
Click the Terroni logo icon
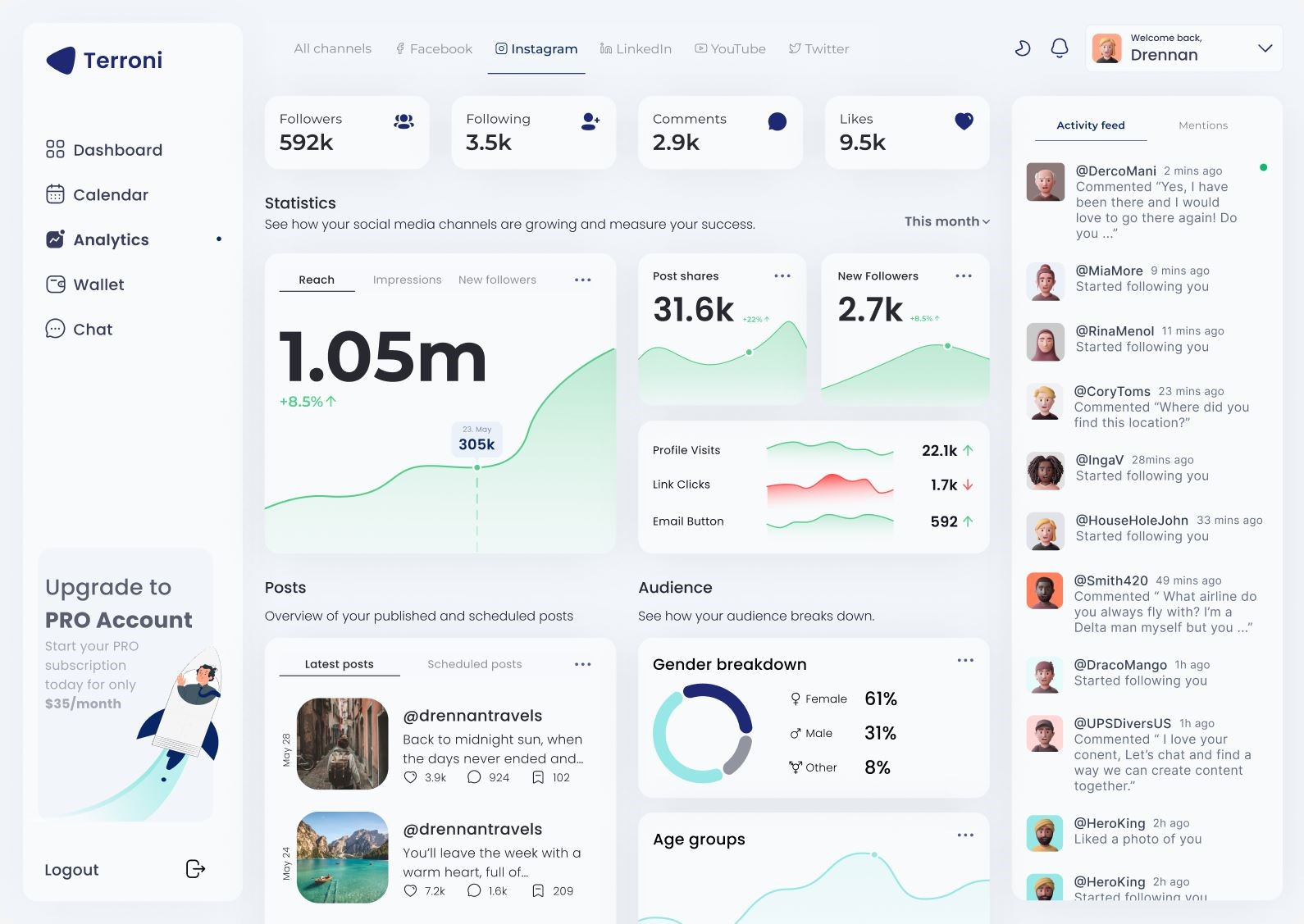coord(61,60)
